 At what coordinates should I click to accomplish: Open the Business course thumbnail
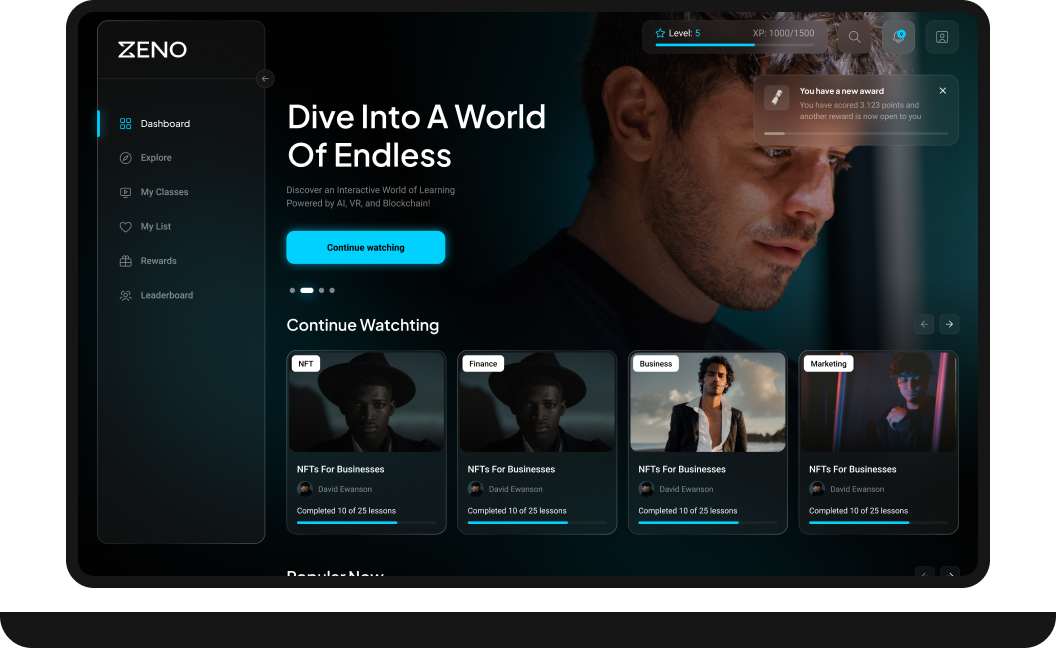(x=707, y=402)
